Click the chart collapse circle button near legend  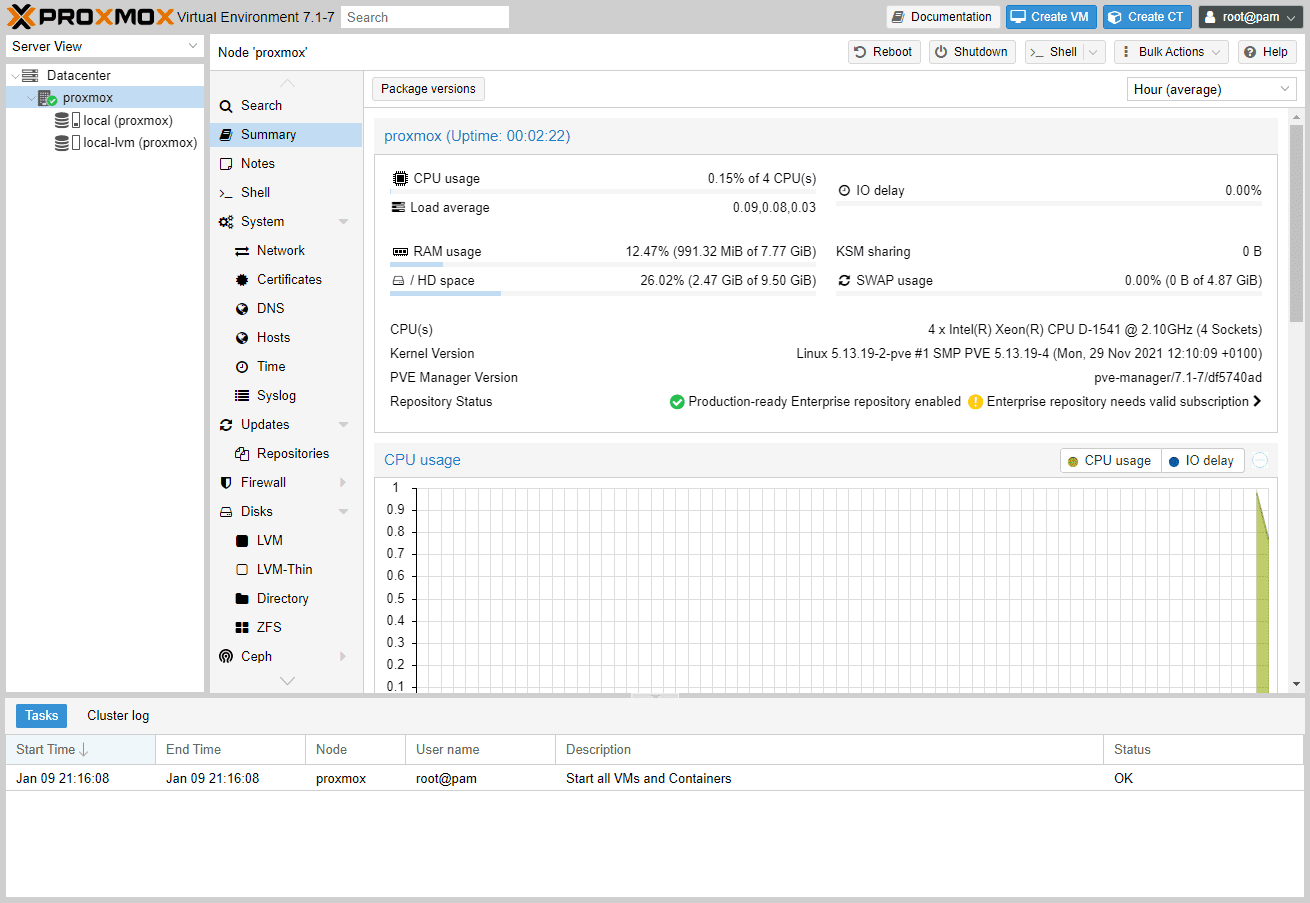click(1260, 461)
